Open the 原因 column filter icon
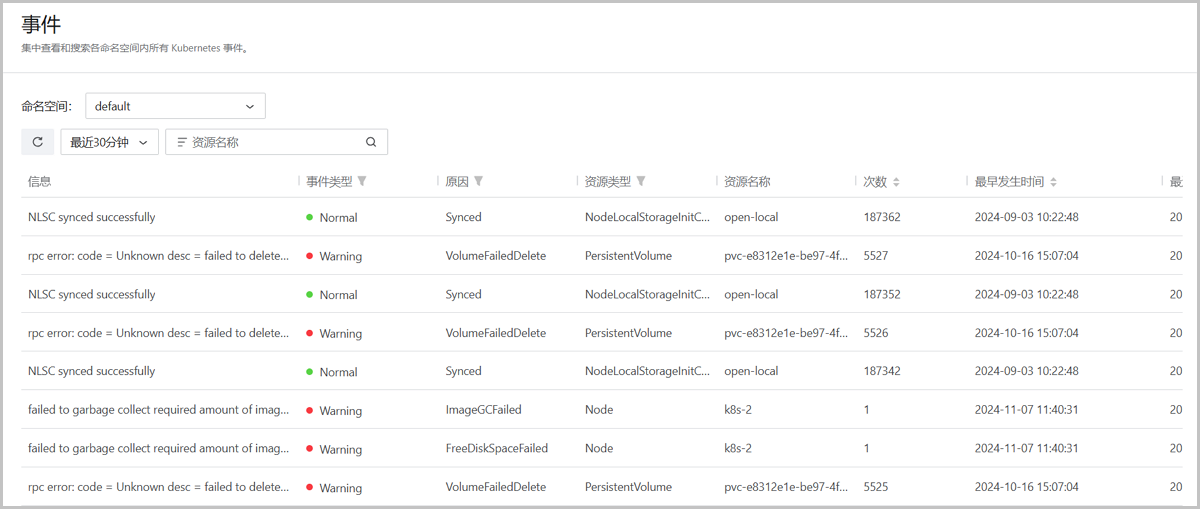The width and height of the screenshot is (1200, 509). click(x=479, y=182)
